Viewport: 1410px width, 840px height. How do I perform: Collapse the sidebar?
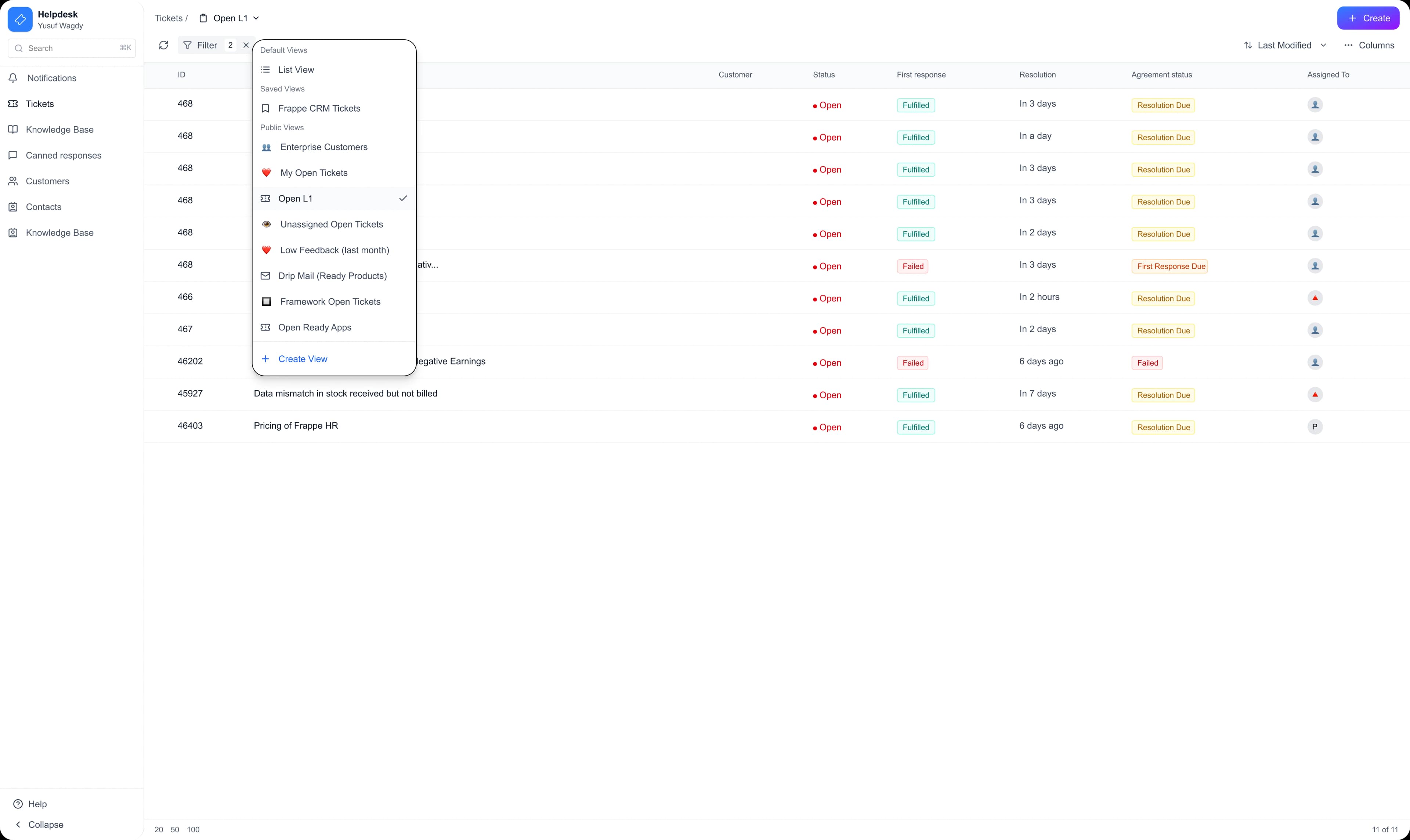pos(45,825)
